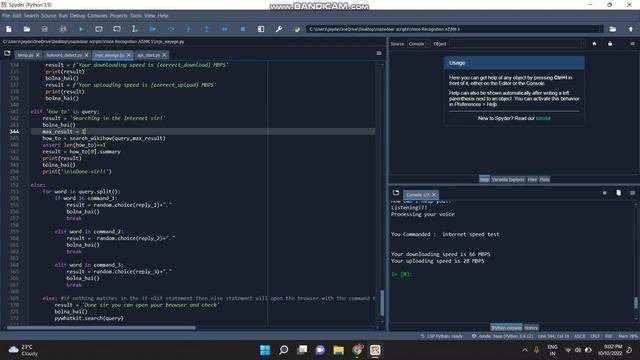Screen dimensions: 640x360
Task: Open the Help menu
Action: tap(163, 16)
